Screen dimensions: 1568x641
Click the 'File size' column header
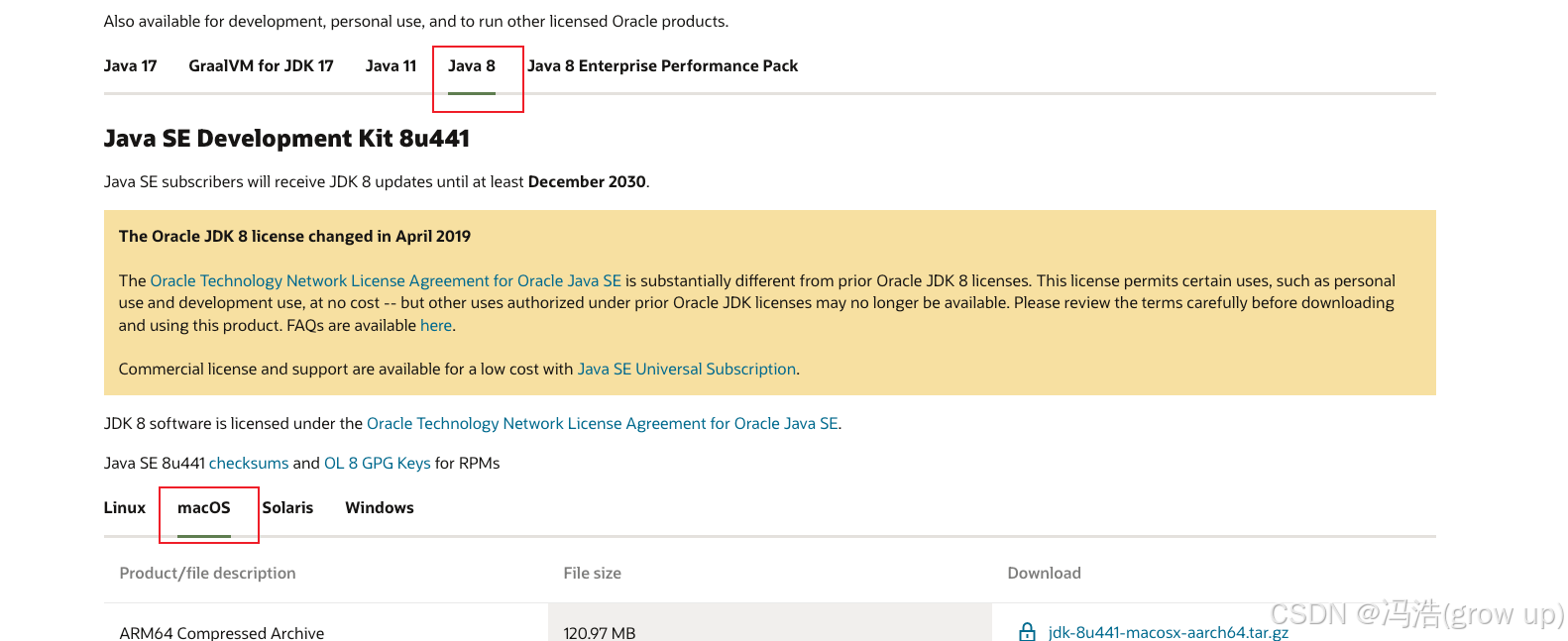point(592,574)
